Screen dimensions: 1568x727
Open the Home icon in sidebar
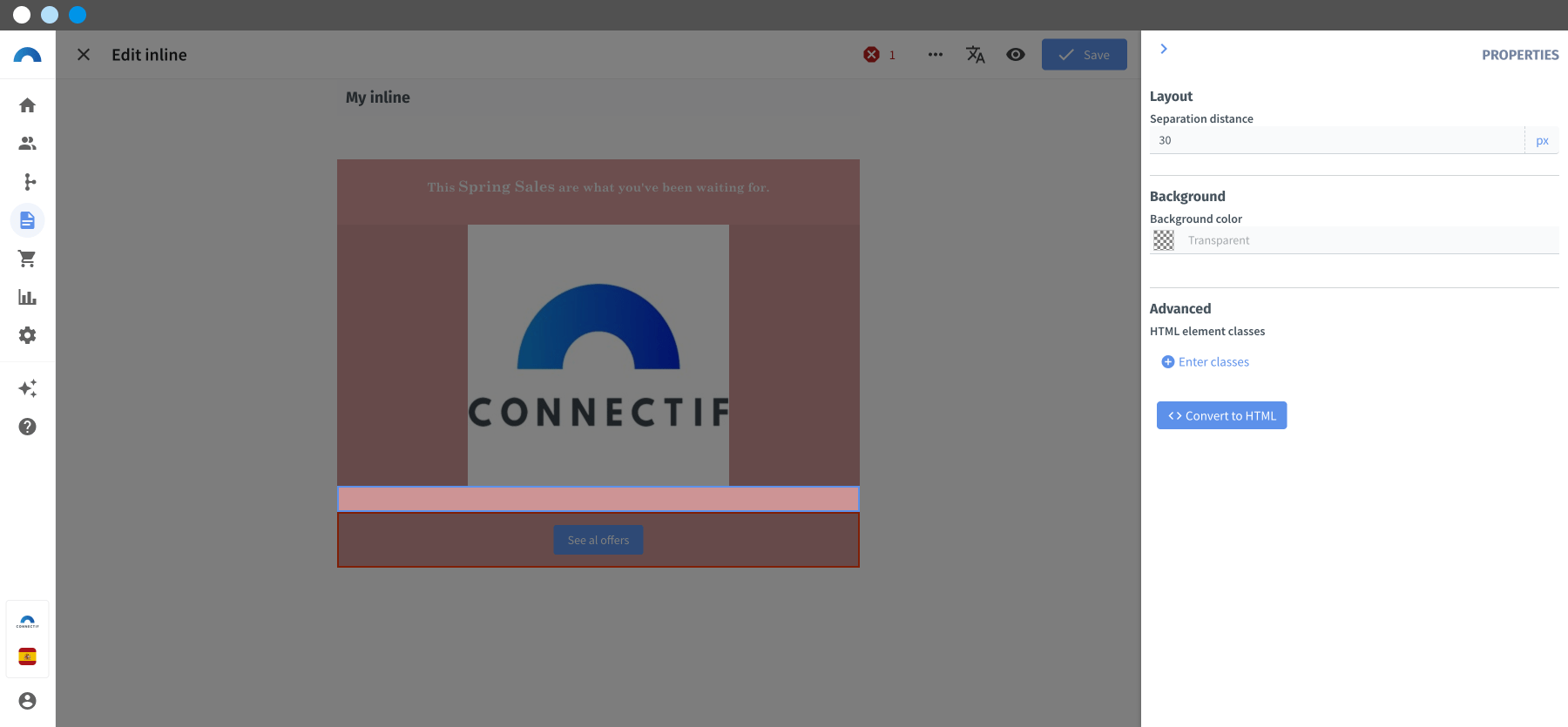(x=27, y=105)
